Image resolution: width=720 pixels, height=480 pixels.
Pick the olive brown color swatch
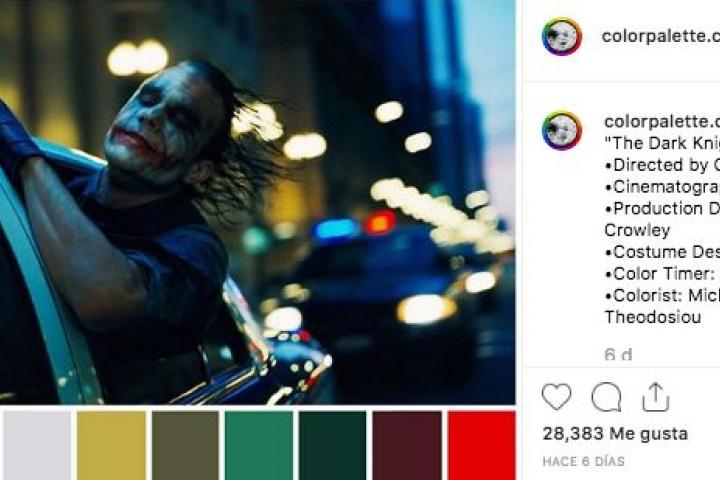[186, 446]
